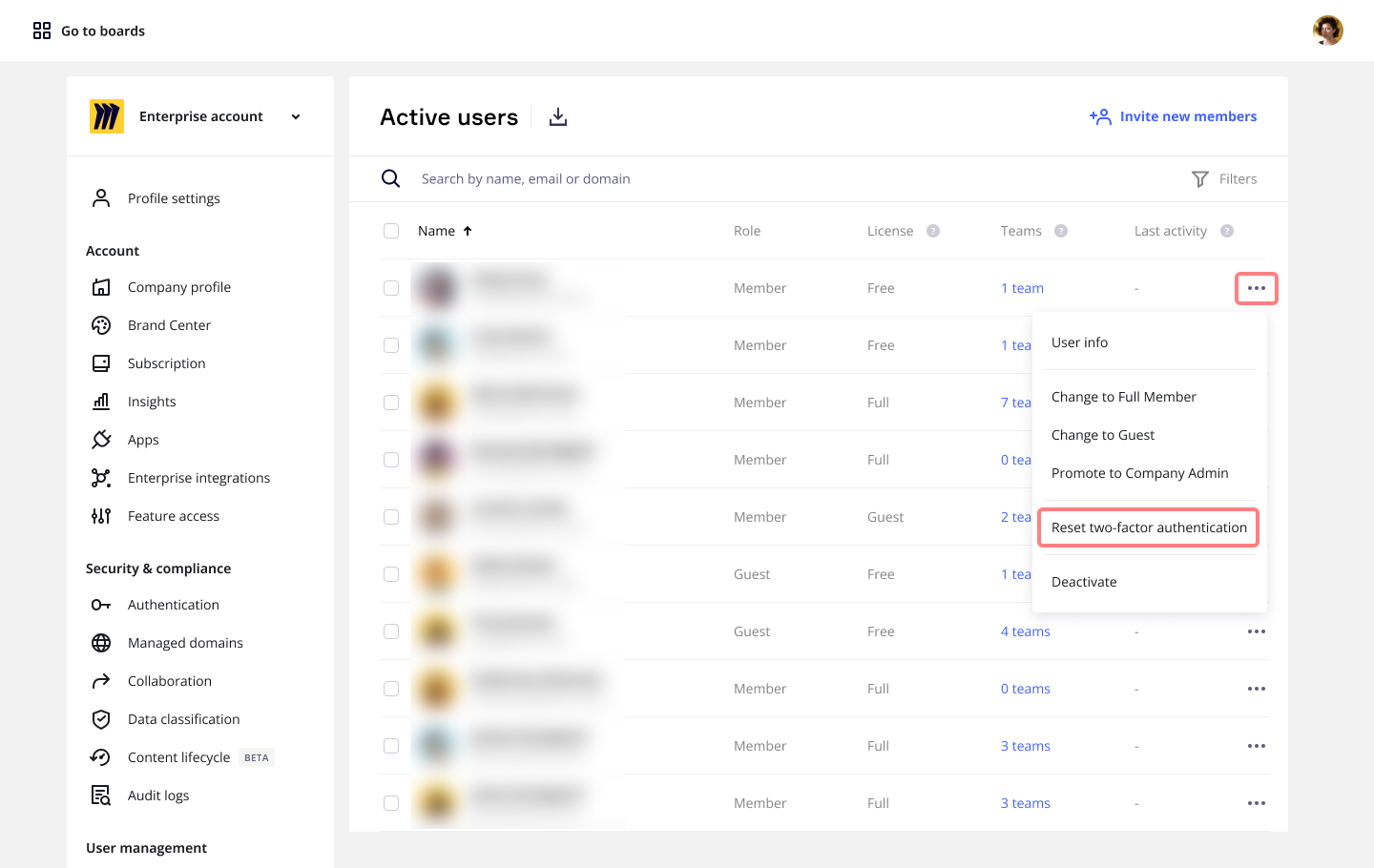Click the download users export icon

point(558,117)
